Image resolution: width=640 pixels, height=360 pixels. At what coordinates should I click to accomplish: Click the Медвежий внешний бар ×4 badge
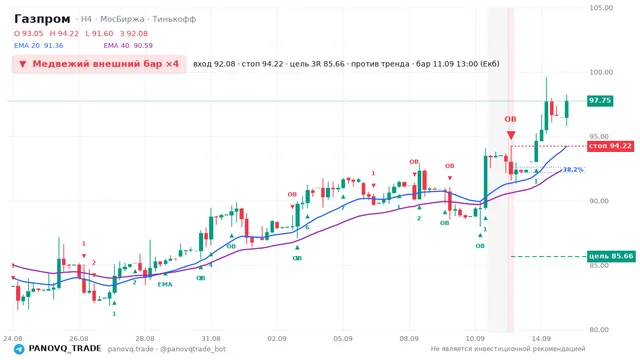pos(99,64)
